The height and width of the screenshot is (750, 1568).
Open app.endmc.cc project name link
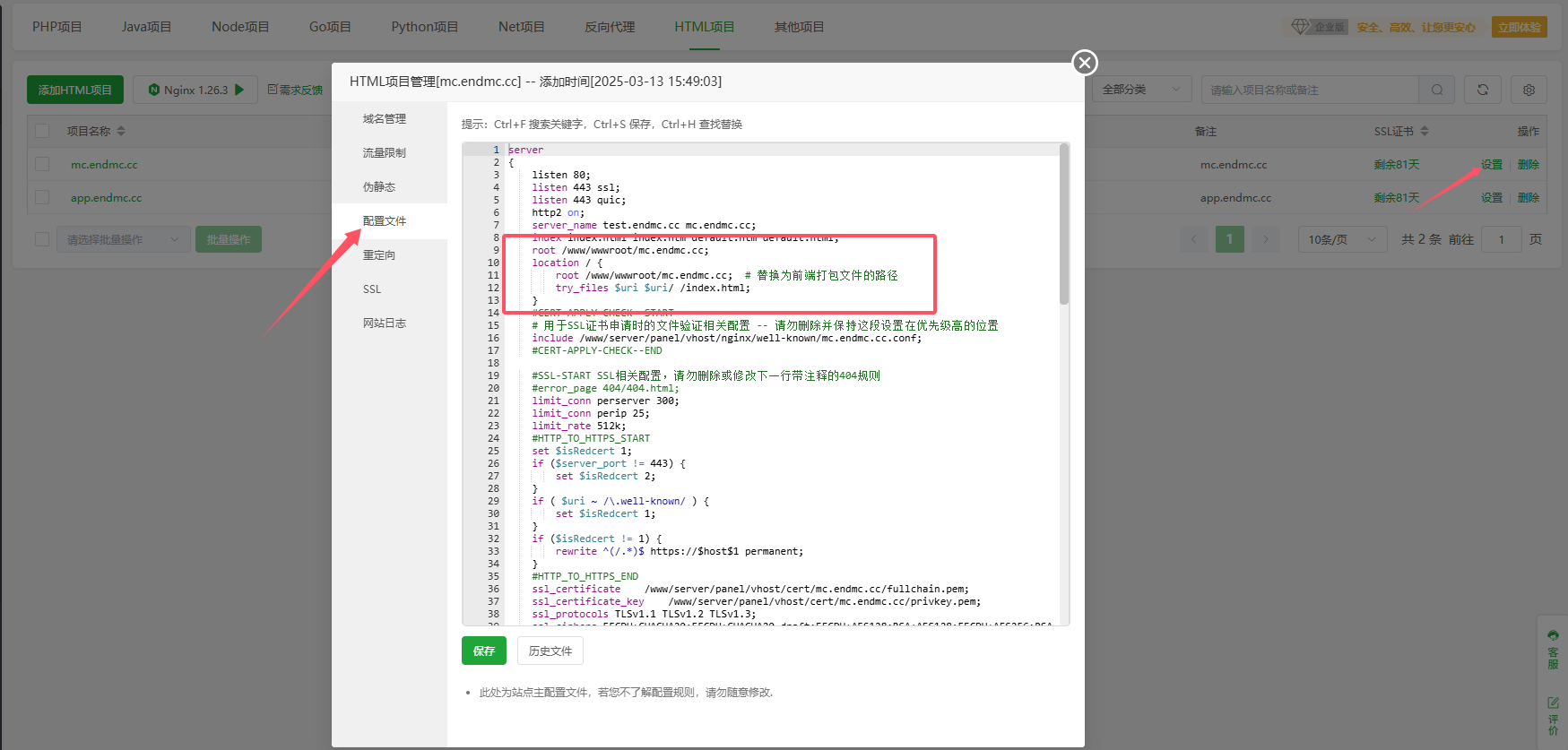(106, 198)
